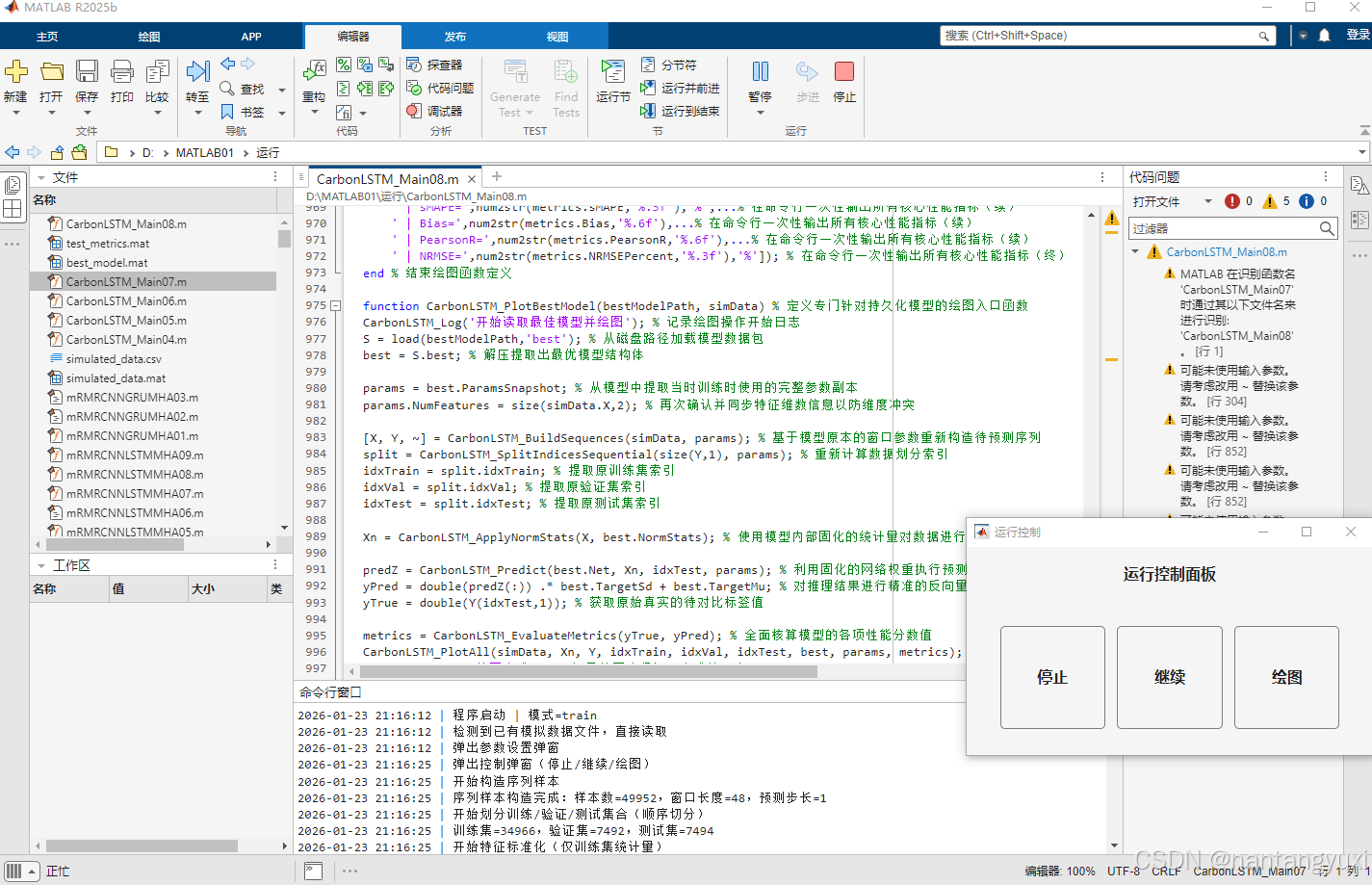Open the 打开文件 dropdown in Code Issues
1372x885 pixels.
pos(1207,201)
